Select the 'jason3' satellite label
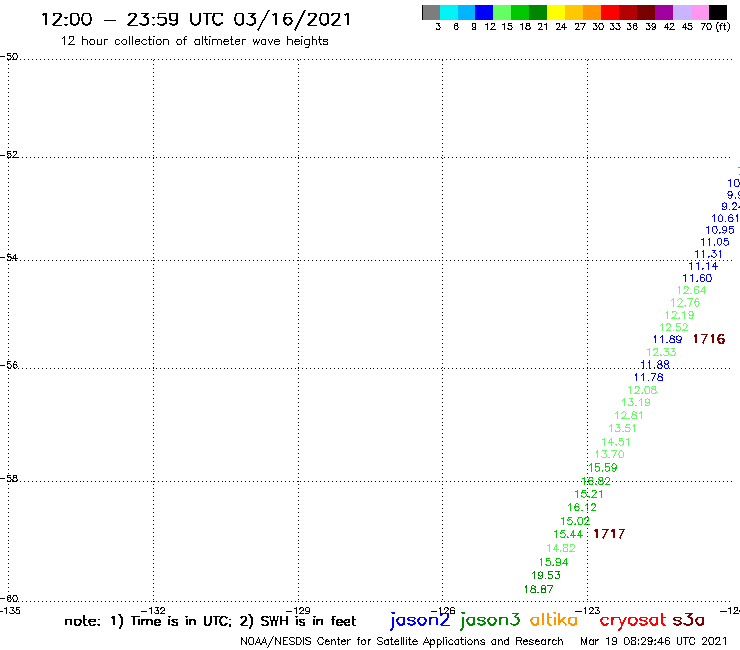Screen dimensions: 740x650 (x=490, y=620)
